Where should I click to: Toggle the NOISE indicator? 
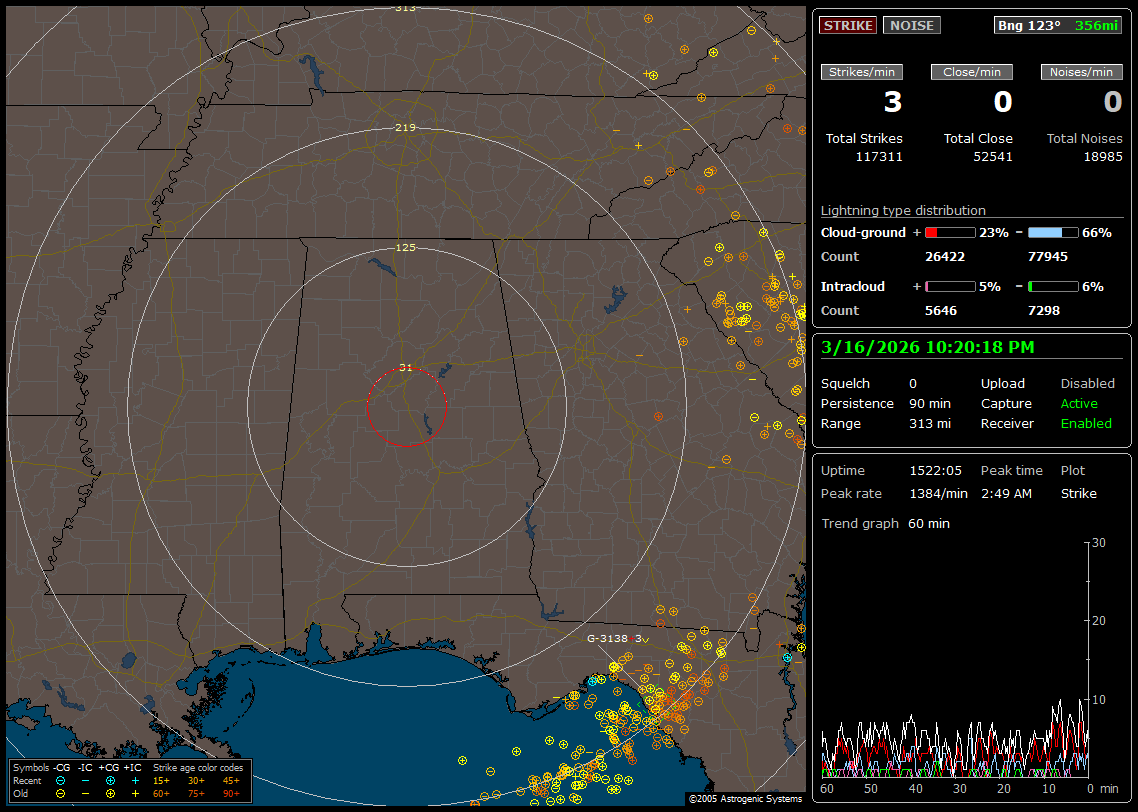pos(911,25)
